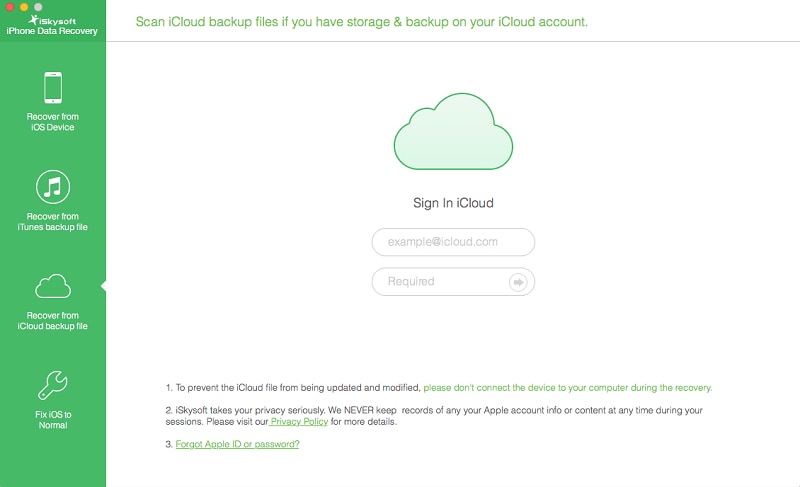
Task: Open the wrench repair icon
Action: pos(53,385)
